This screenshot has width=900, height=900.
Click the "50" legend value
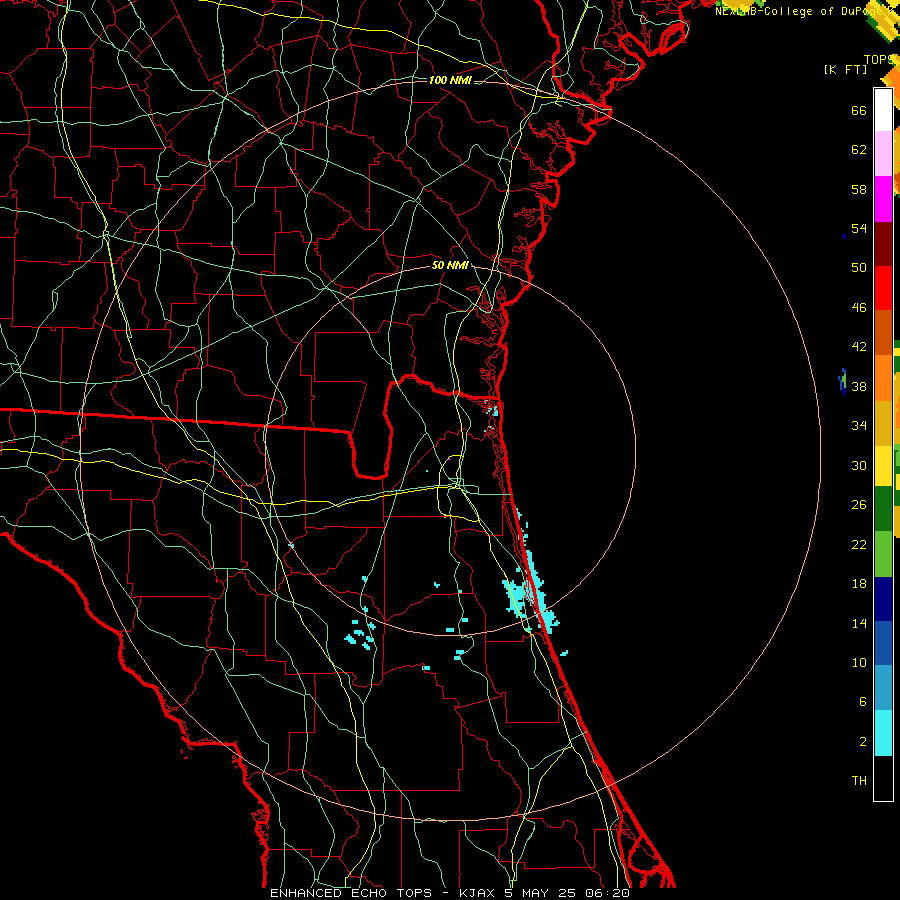[x=859, y=268]
